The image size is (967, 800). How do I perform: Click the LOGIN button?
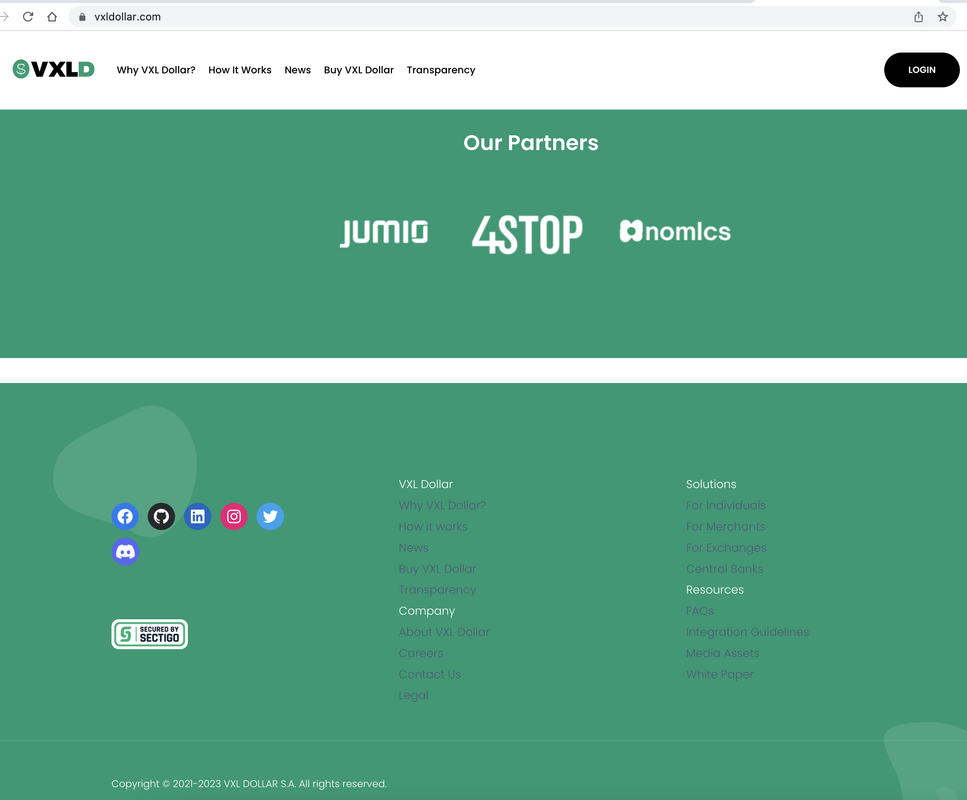(x=921, y=70)
